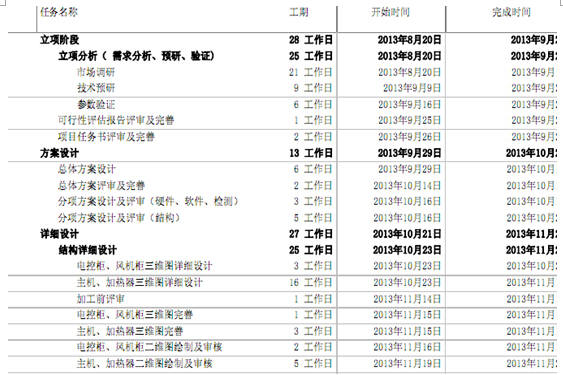Select the 市场调研 task name

(96, 72)
